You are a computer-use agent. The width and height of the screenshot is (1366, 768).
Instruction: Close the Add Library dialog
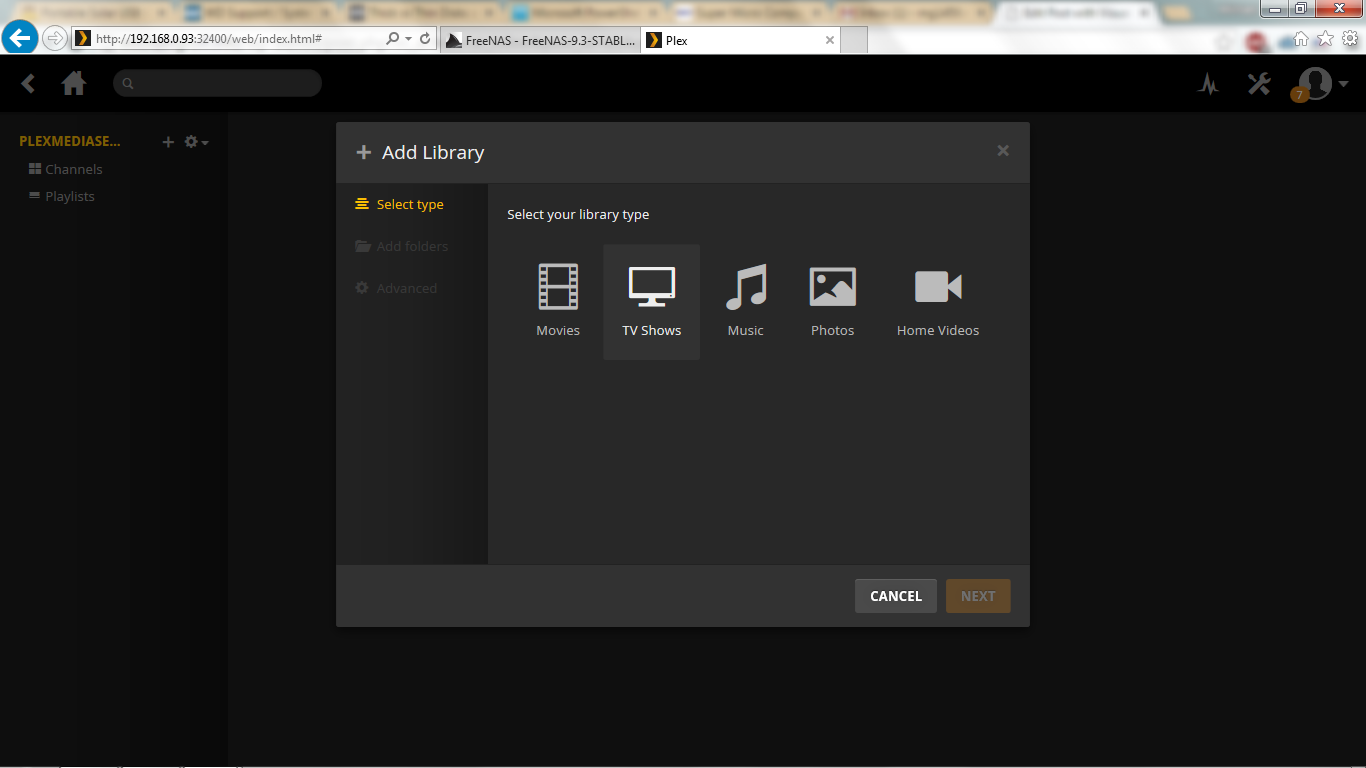tap(1003, 151)
